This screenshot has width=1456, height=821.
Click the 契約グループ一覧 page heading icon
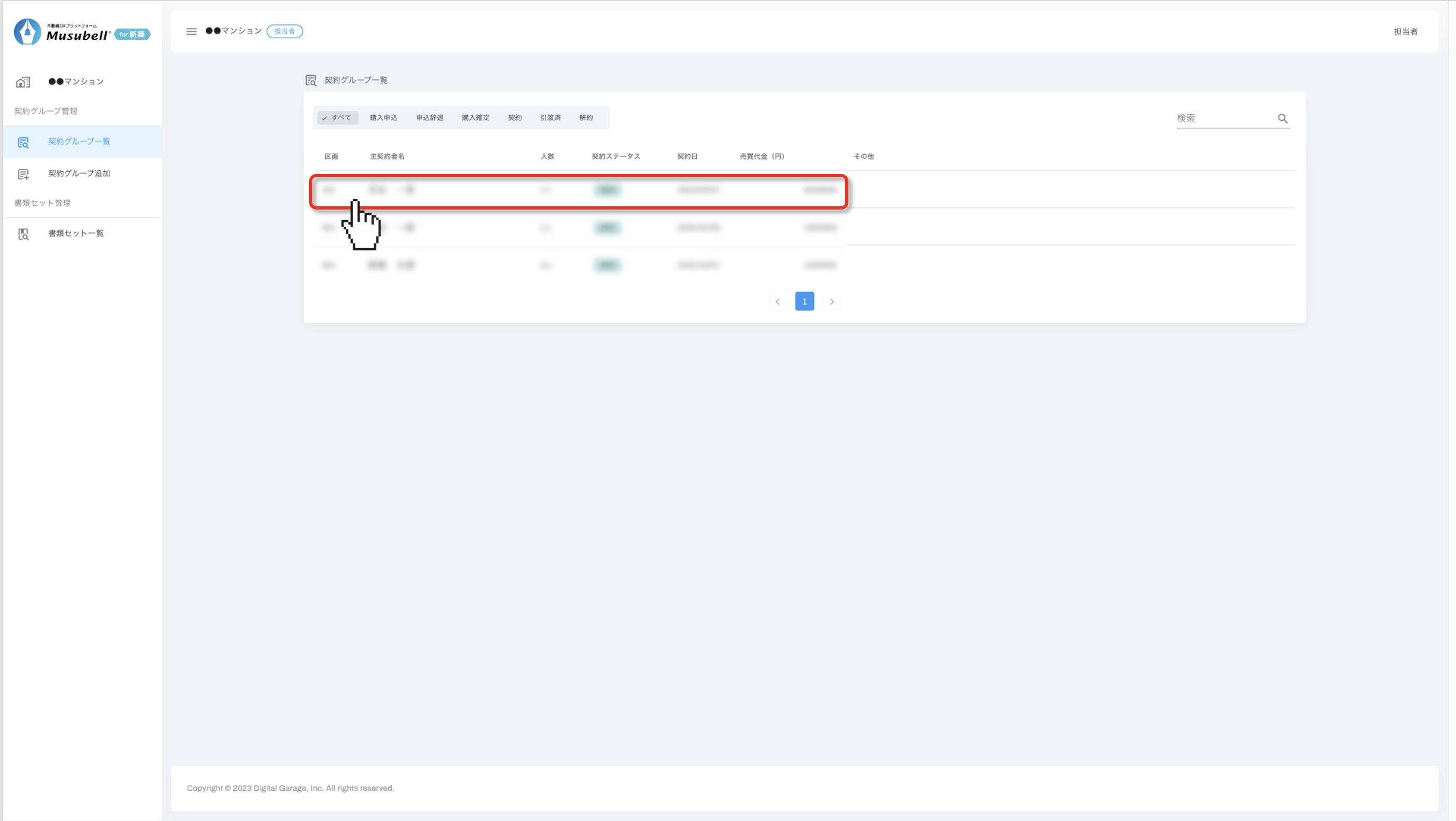coord(311,80)
